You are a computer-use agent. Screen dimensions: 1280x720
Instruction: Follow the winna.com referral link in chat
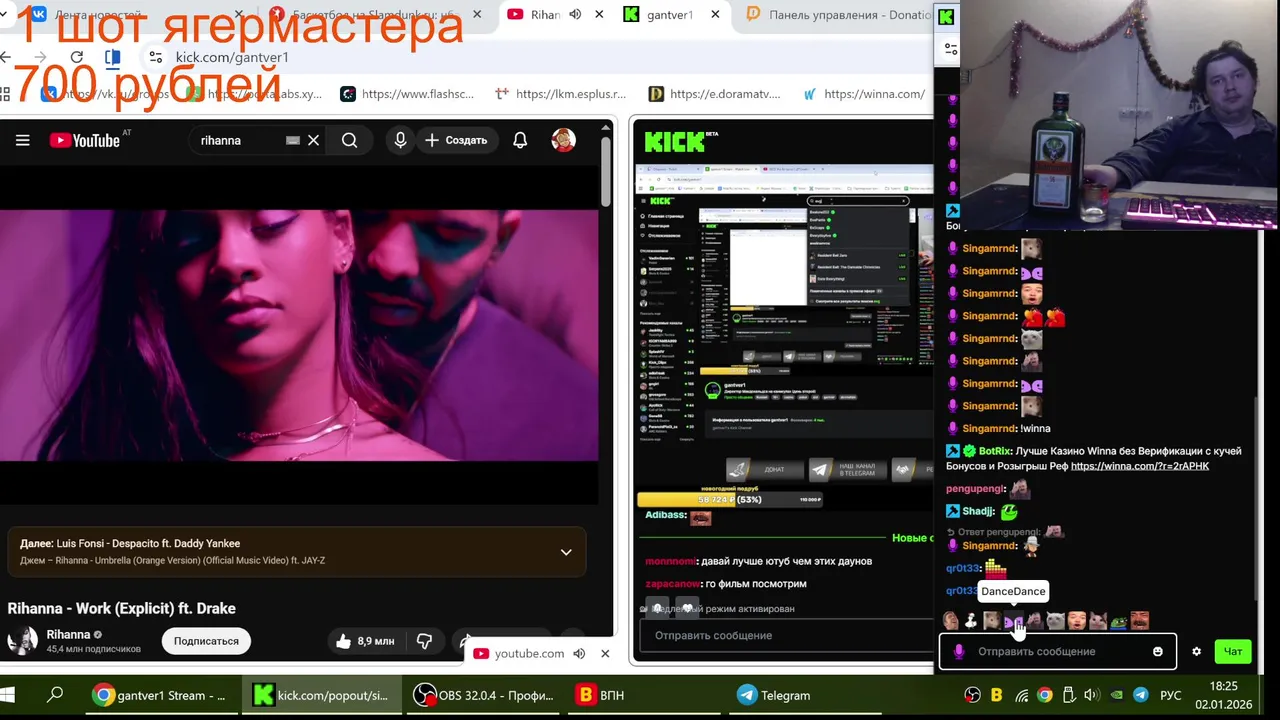[x=1140, y=466]
